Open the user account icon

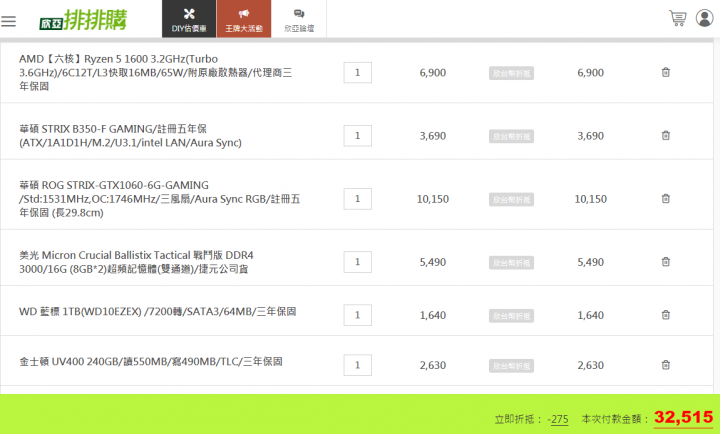point(704,18)
